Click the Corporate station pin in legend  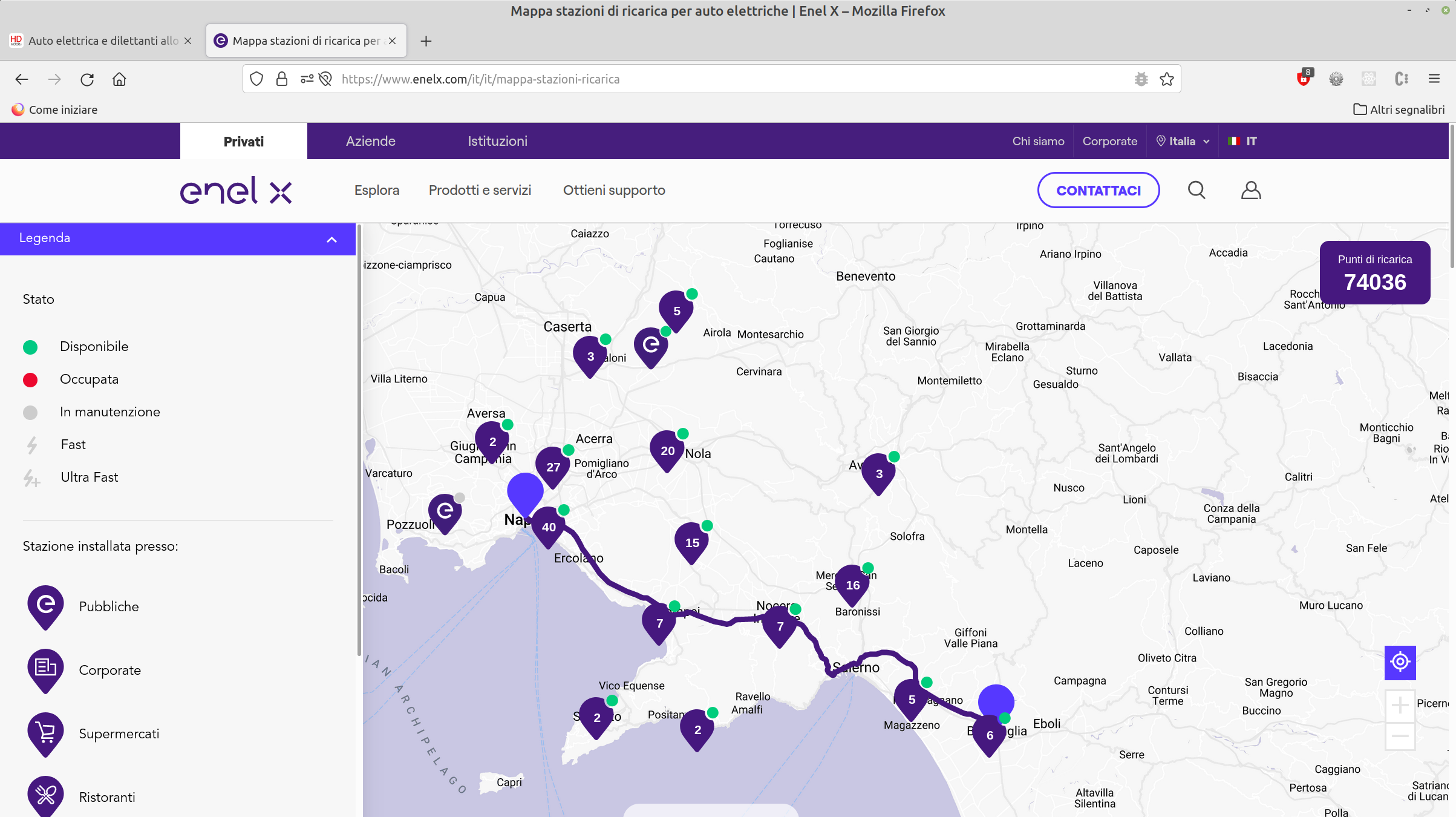[x=45, y=671]
